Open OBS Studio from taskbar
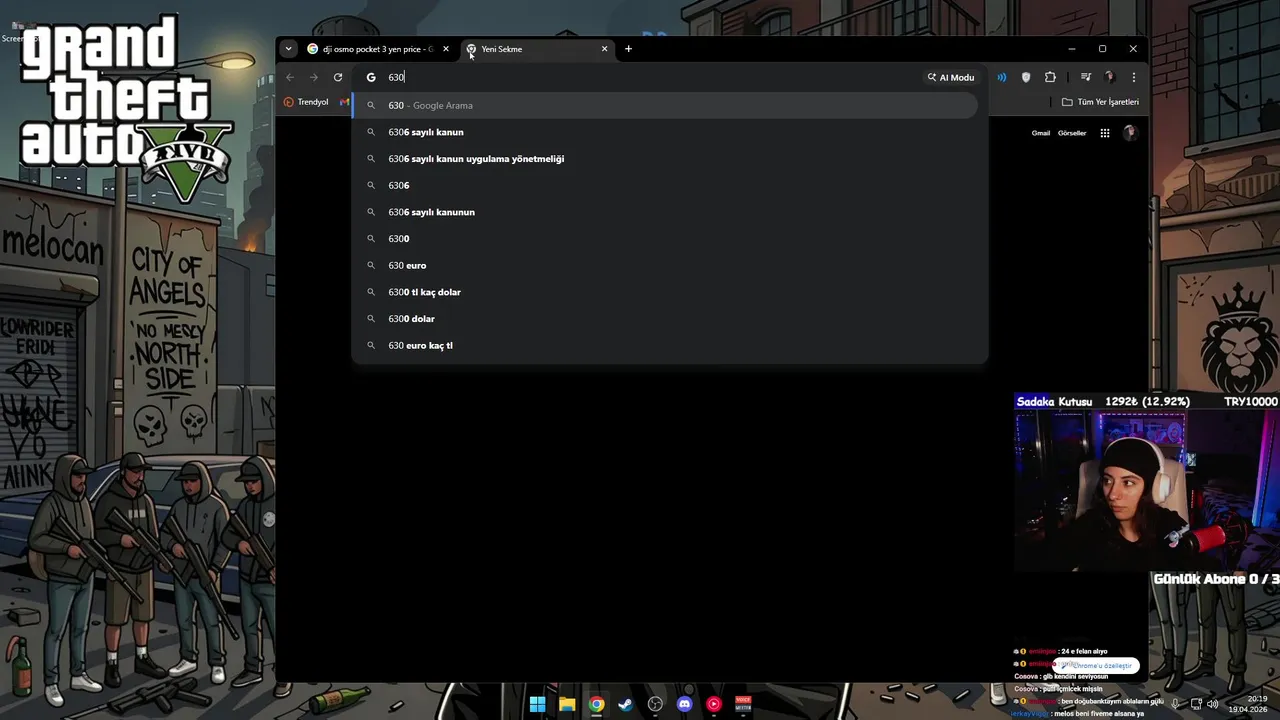 pos(655,704)
